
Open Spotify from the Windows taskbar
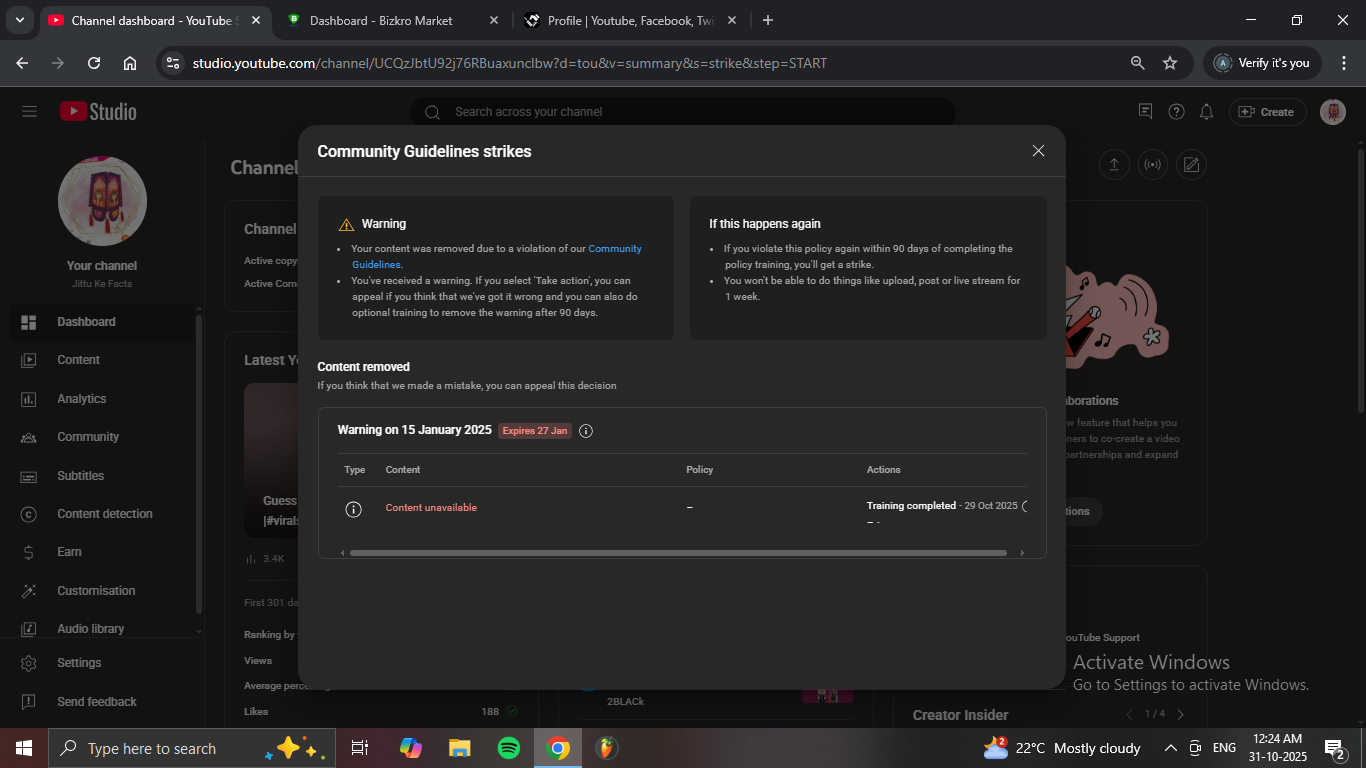tap(508, 748)
